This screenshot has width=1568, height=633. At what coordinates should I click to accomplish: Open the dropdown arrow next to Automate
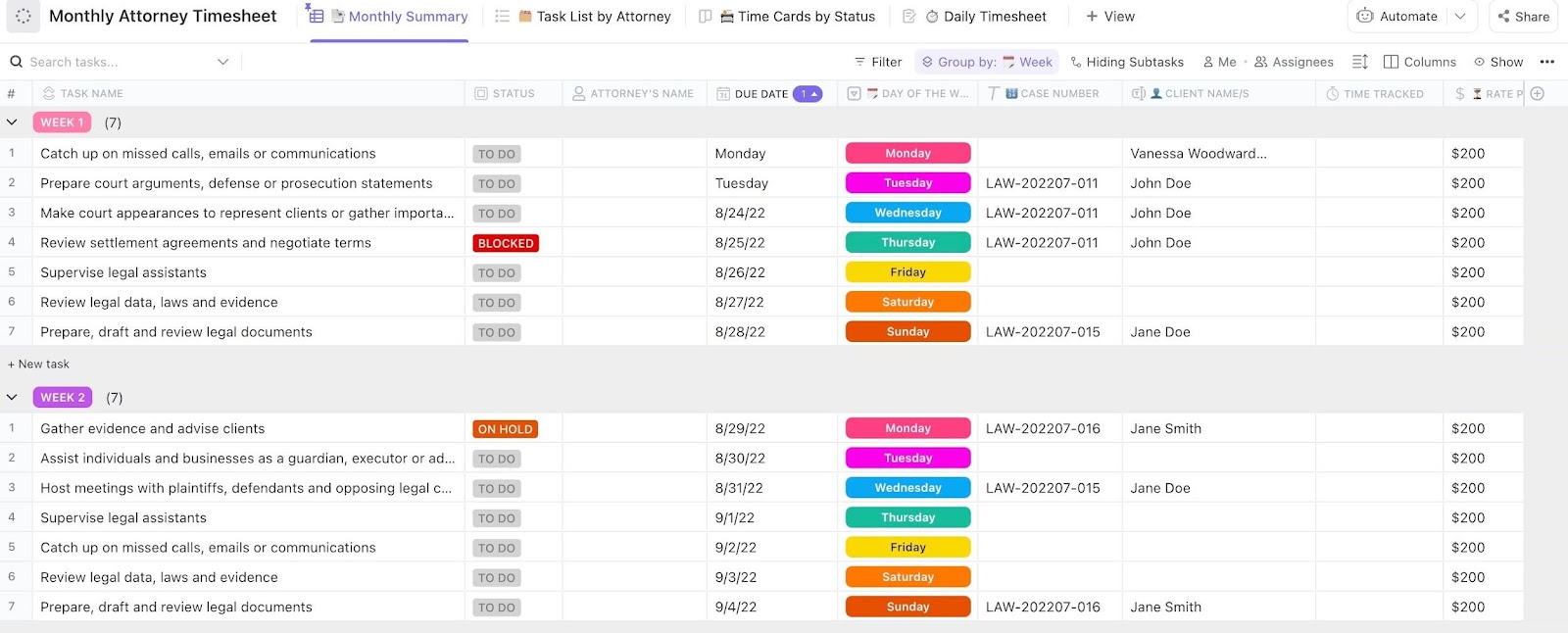(x=1460, y=16)
